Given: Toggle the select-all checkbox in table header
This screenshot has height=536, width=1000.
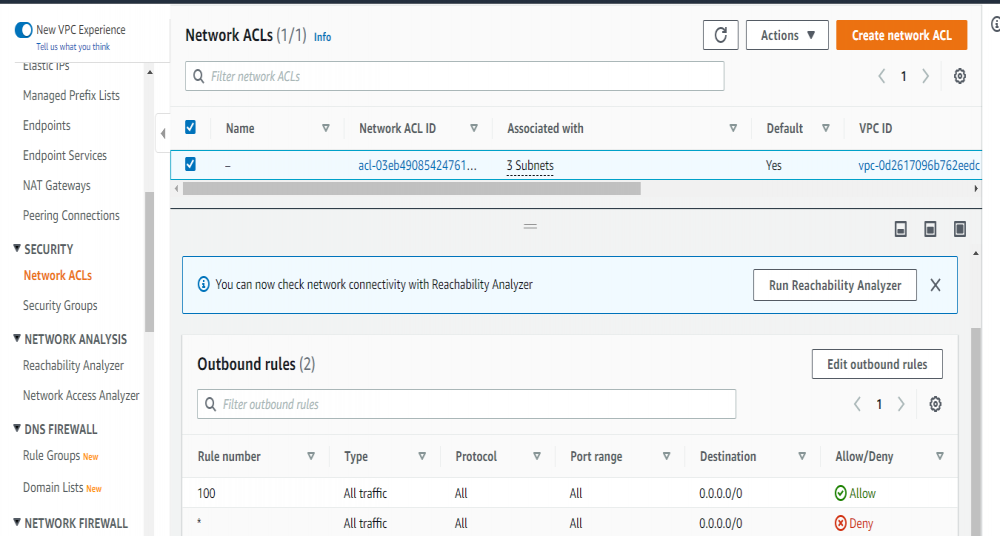Looking at the screenshot, I should click(x=190, y=128).
